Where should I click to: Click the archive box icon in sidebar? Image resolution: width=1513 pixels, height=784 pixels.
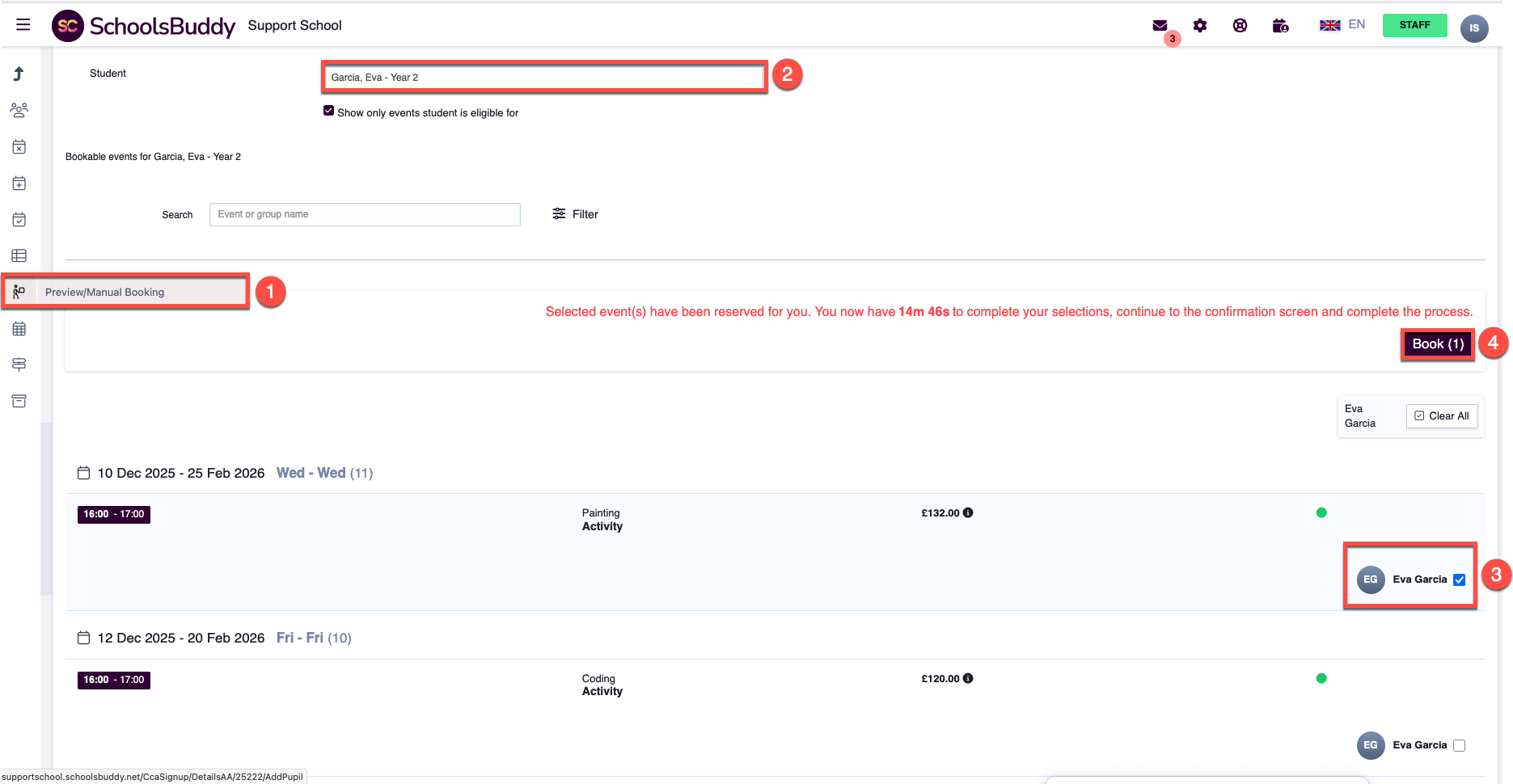click(x=19, y=401)
